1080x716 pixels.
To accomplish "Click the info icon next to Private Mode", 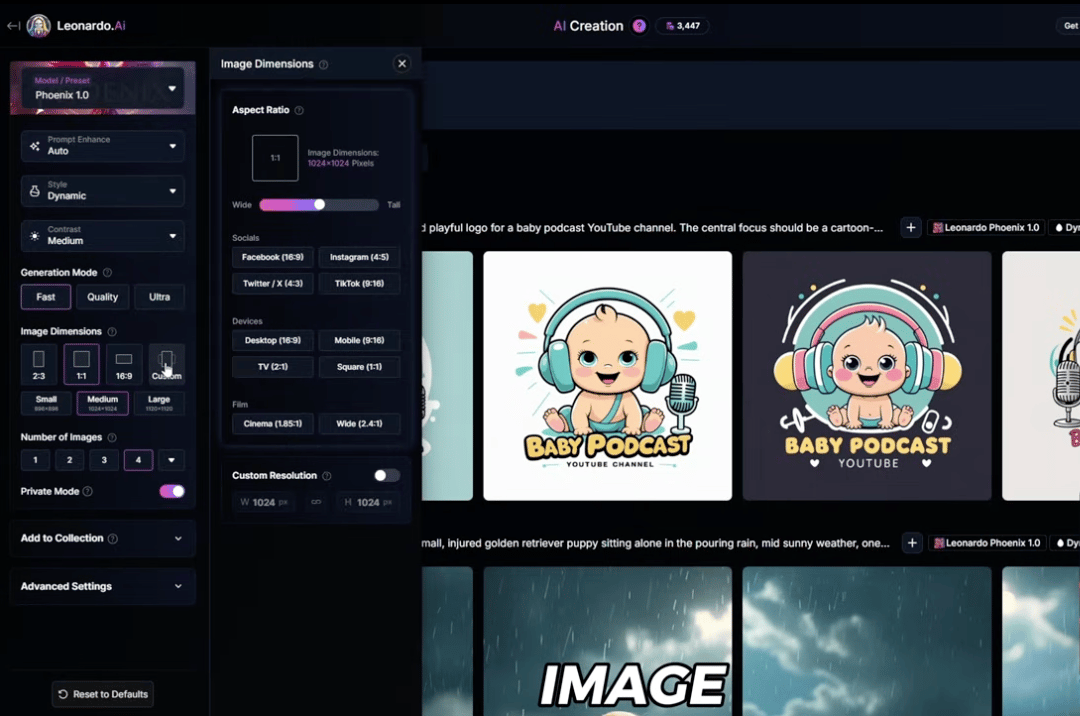I will pyautogui.click(x=87, y=492).
